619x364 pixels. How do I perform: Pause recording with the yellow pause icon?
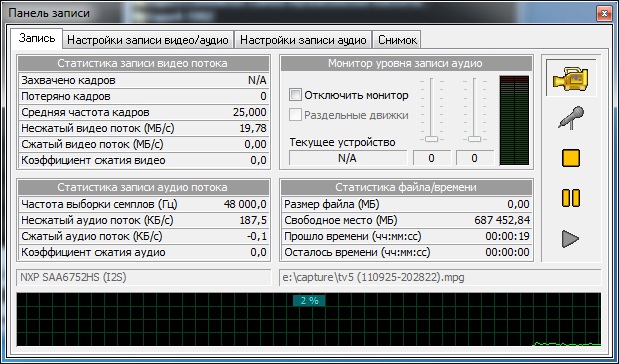point(571,198)
